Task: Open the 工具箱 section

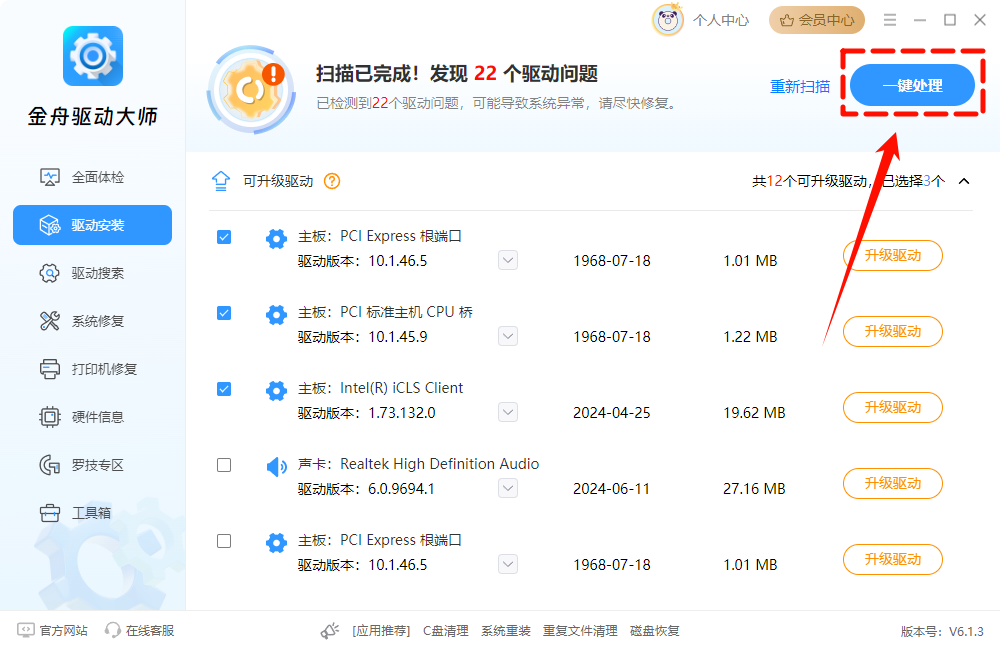Action: pos(92,513)
